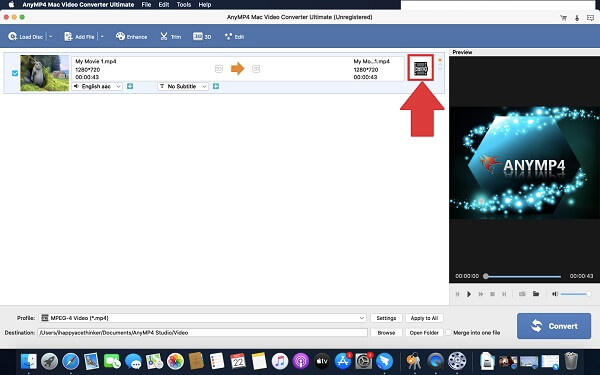The width and height of the screenshot is (600, 375).
Task: Take a snapshot of the preview
Action: pos(522,294)
